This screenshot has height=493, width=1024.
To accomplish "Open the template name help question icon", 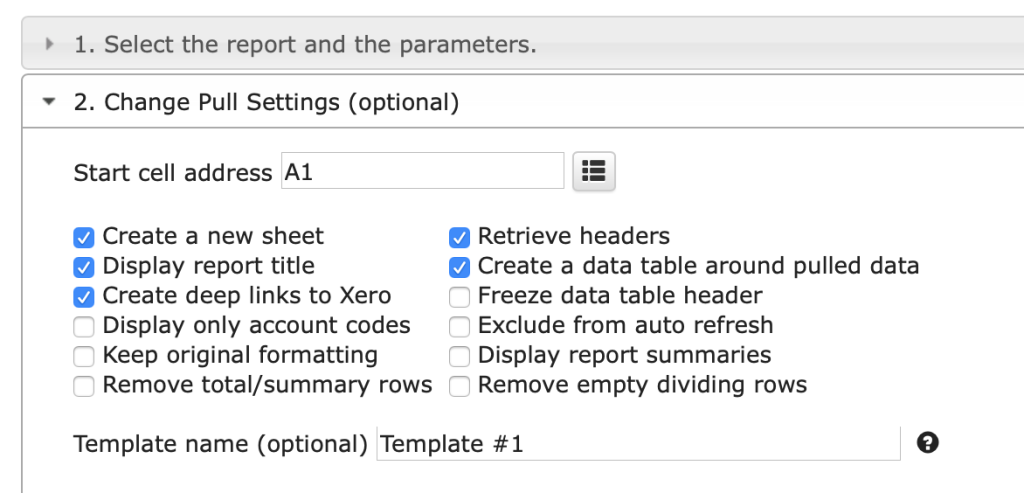I will coord(927,443).
